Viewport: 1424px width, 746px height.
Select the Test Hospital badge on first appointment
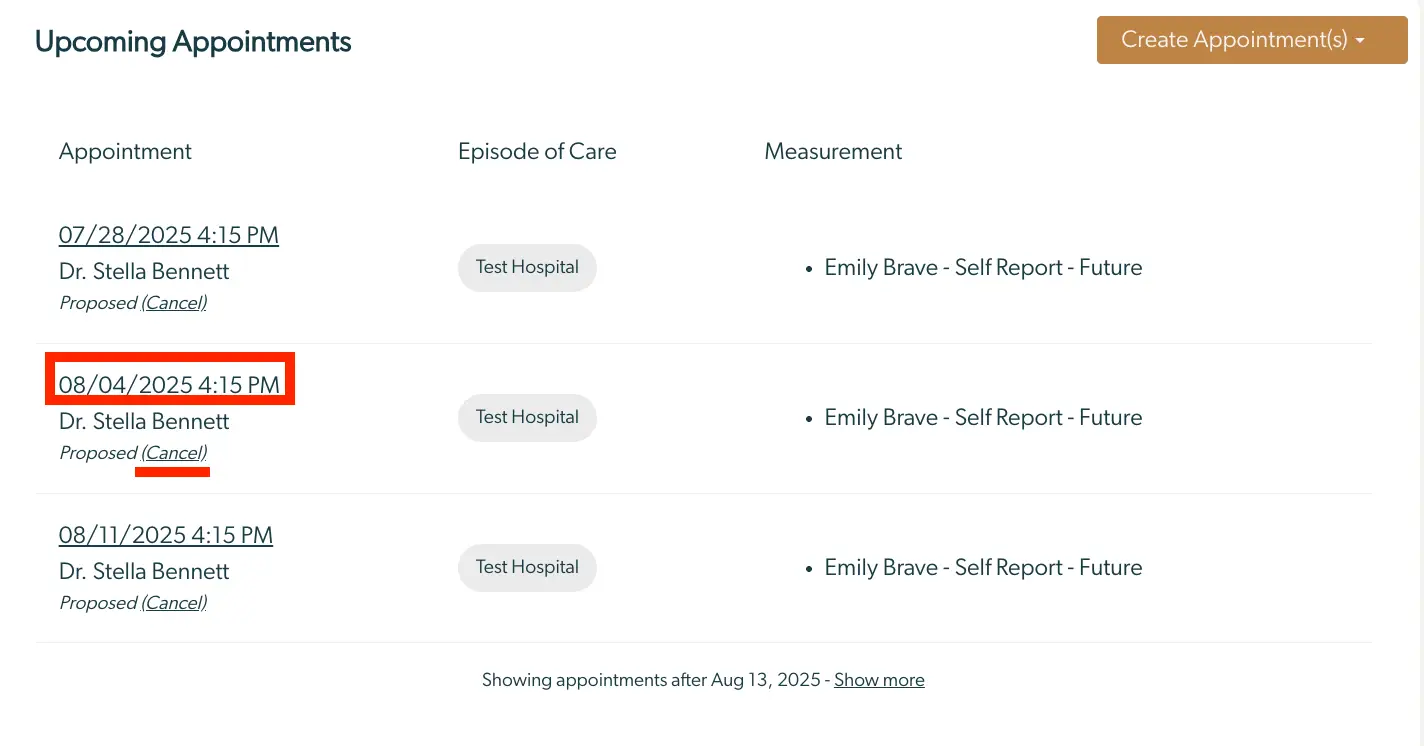[527, 267]
